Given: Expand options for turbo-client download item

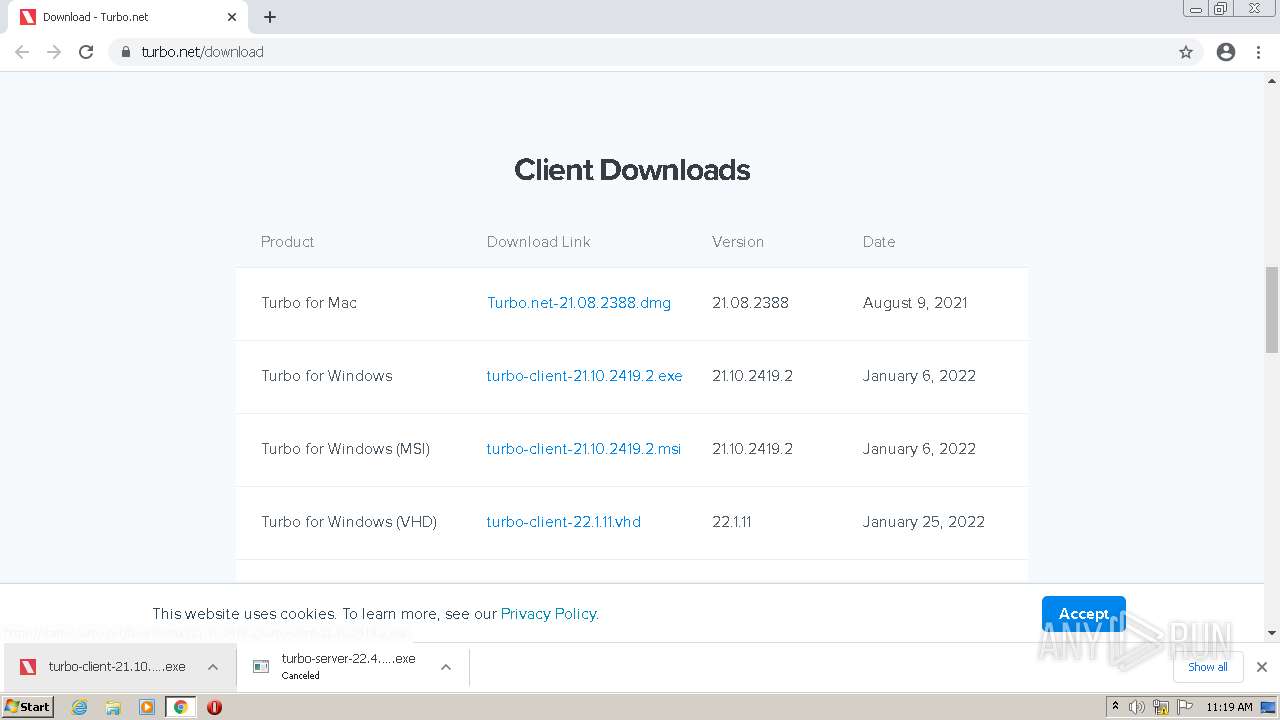Looking at the screenshot, I should [x=213, y=667].
